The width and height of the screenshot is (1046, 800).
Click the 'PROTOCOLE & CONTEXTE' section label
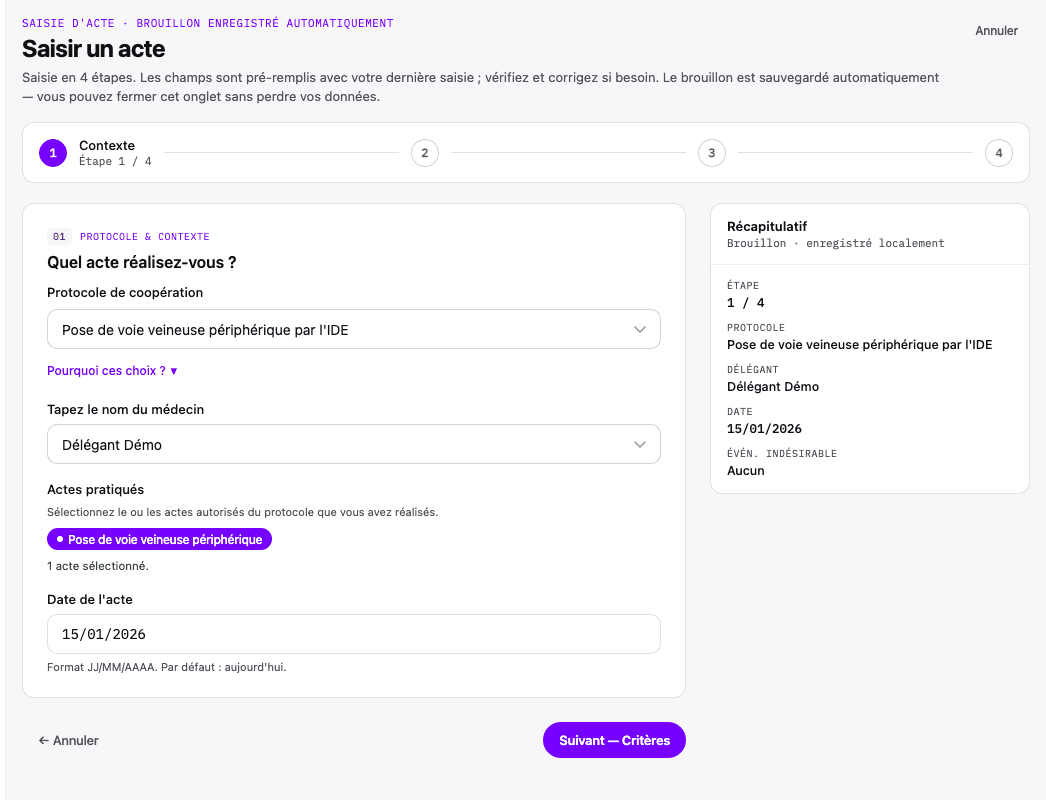click(145, 237)
